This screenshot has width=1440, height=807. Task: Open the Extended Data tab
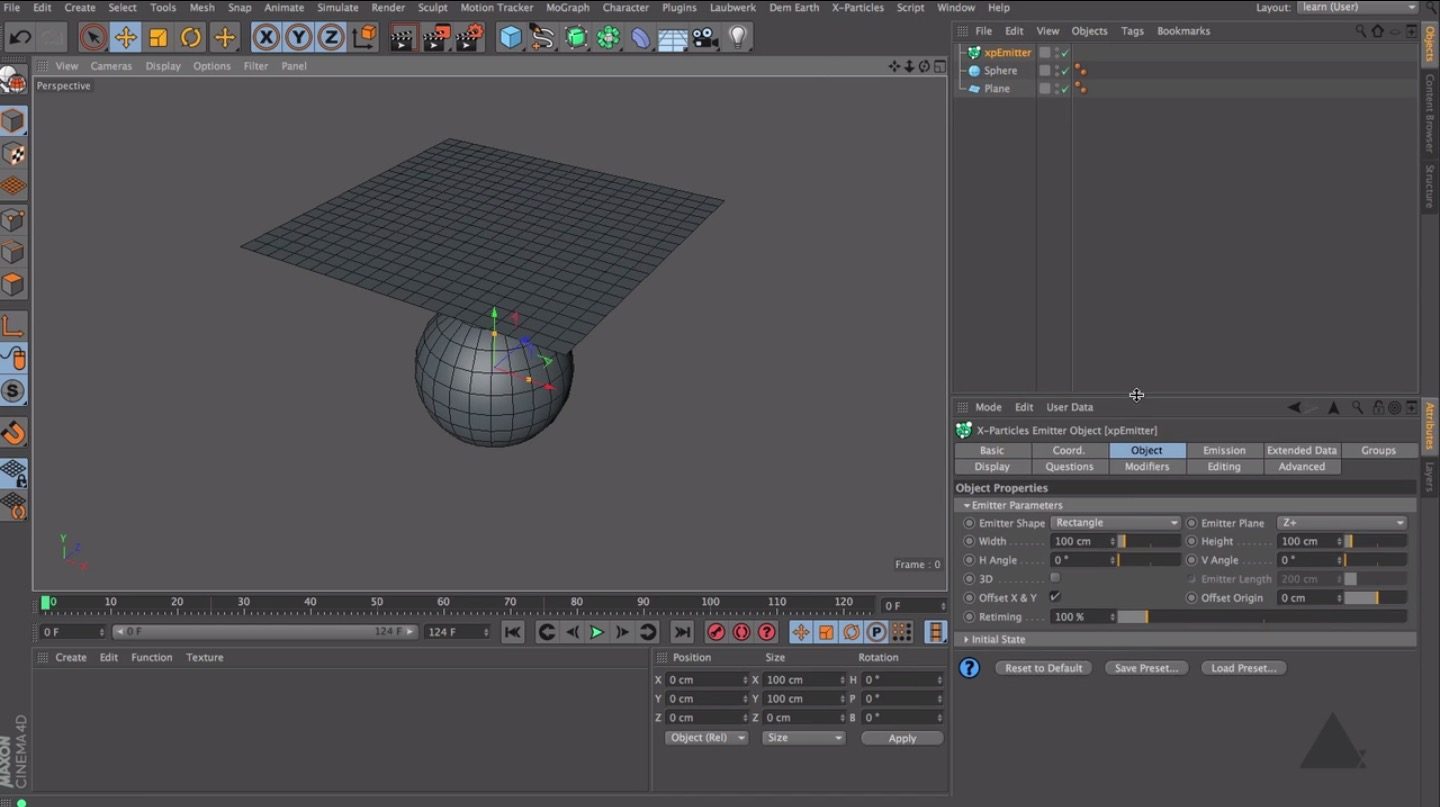coord(1302,450)
